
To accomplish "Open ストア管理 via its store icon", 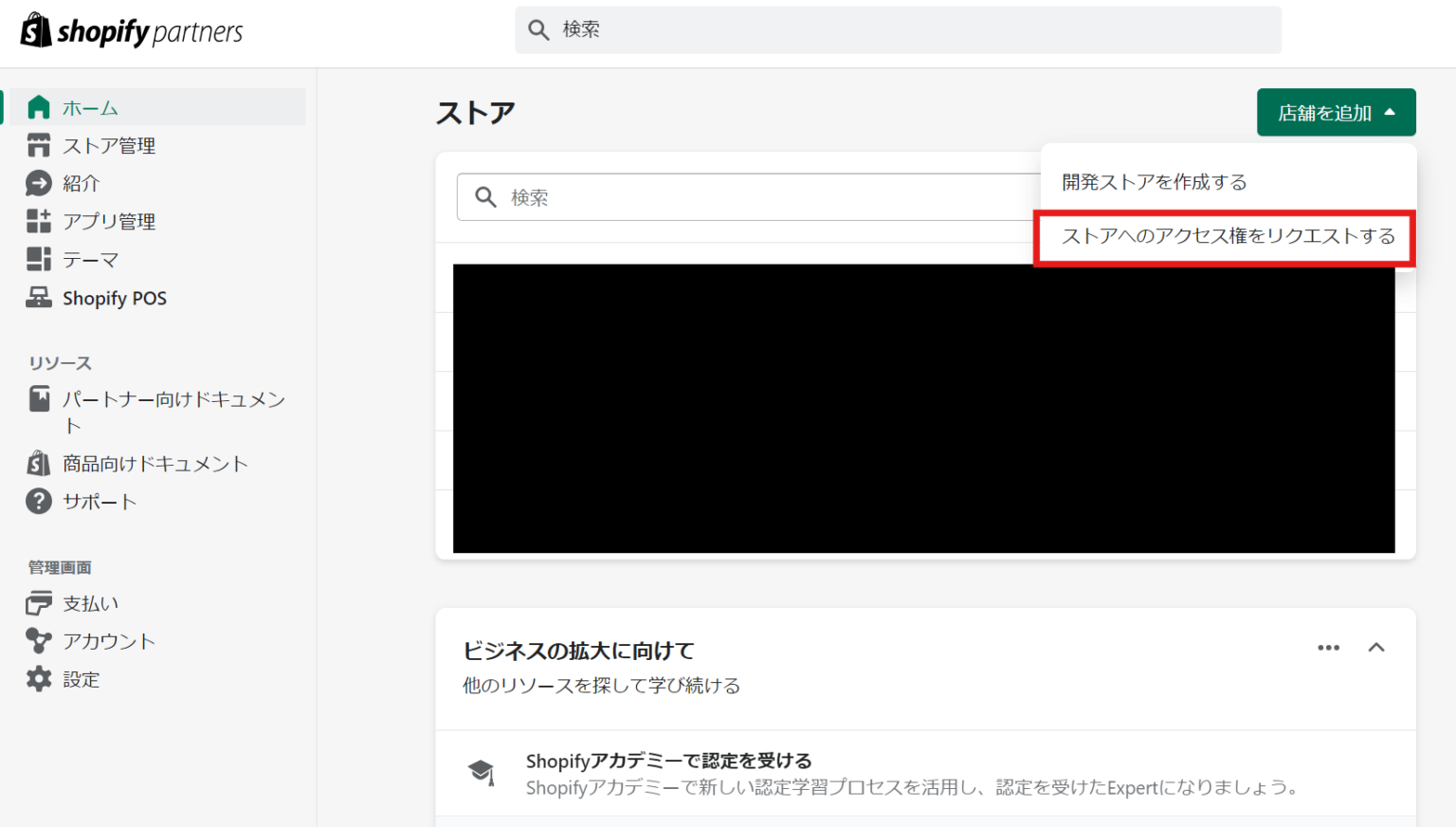I will 39,145.
